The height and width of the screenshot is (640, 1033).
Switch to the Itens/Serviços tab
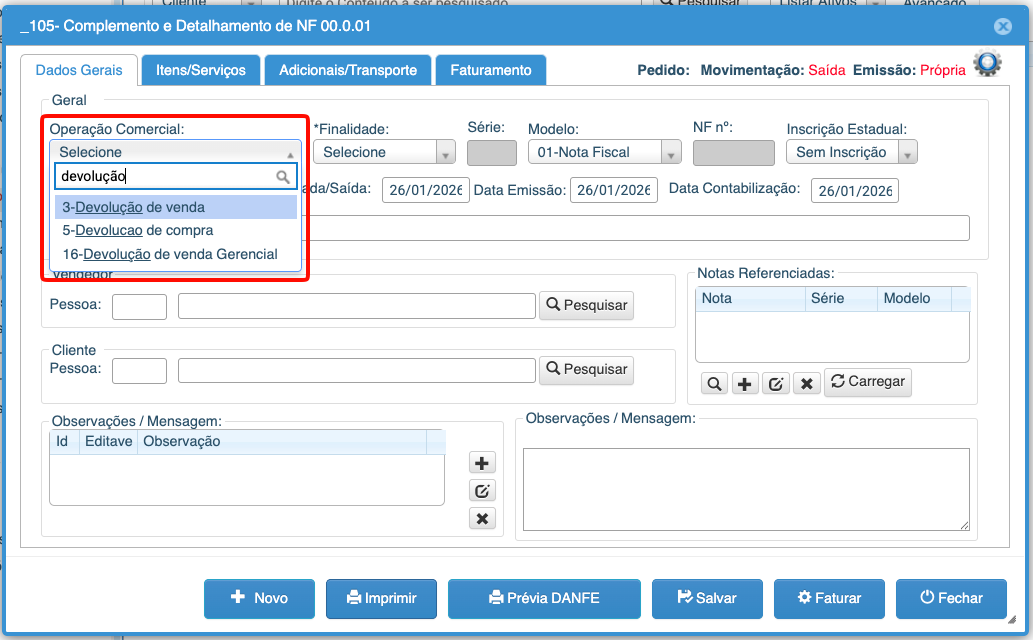click(x=200, y=70)
